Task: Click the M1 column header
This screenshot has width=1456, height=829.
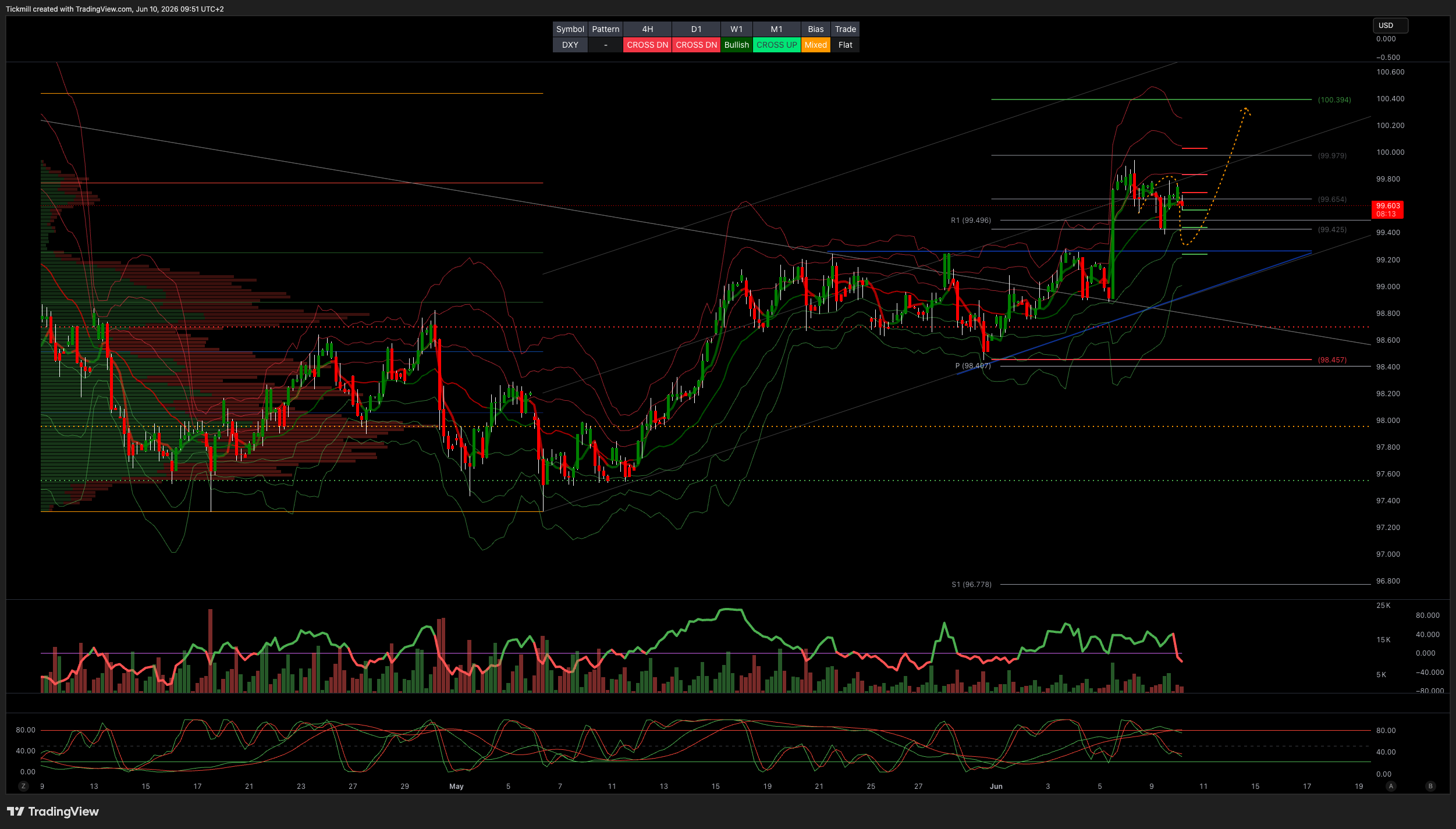Action: click(776, 29)
